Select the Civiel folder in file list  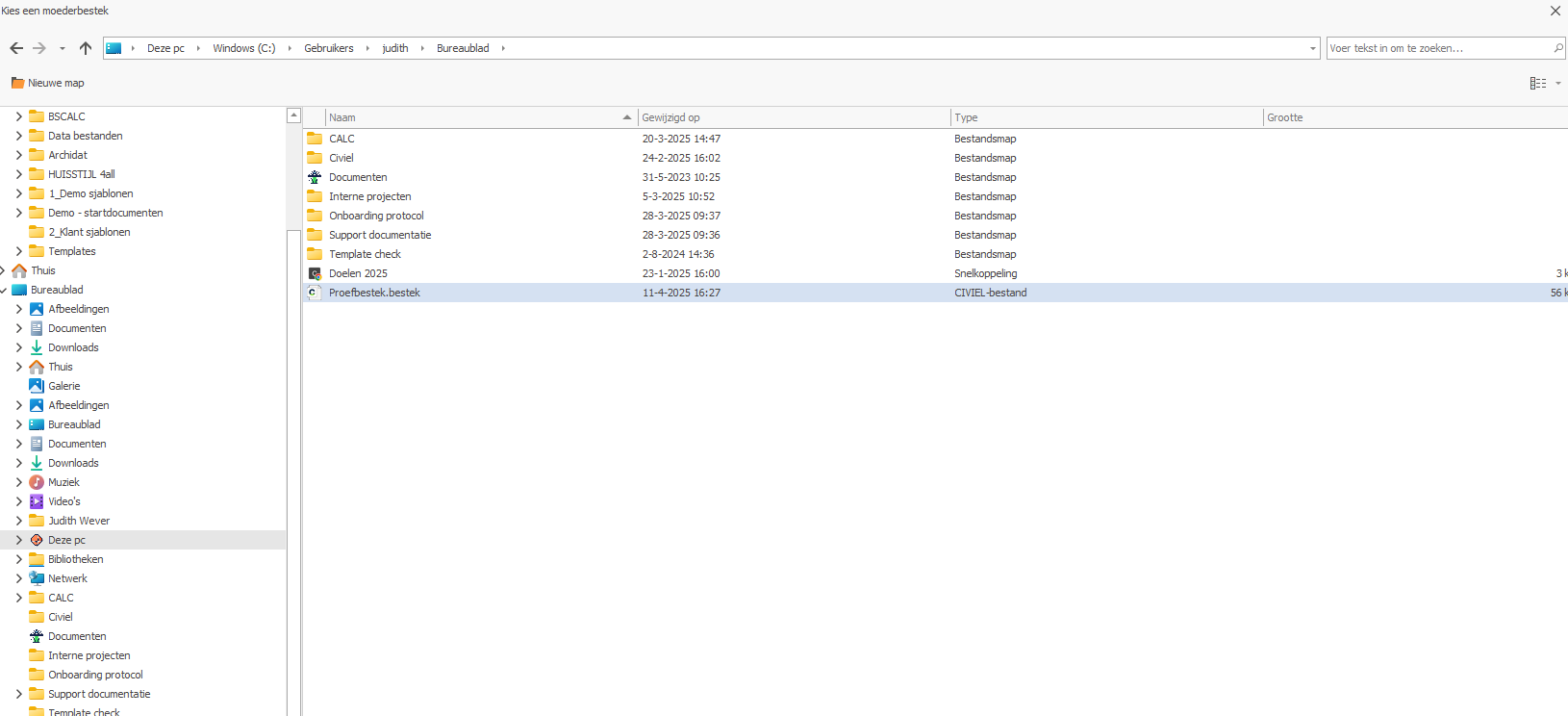pos(341,158)
